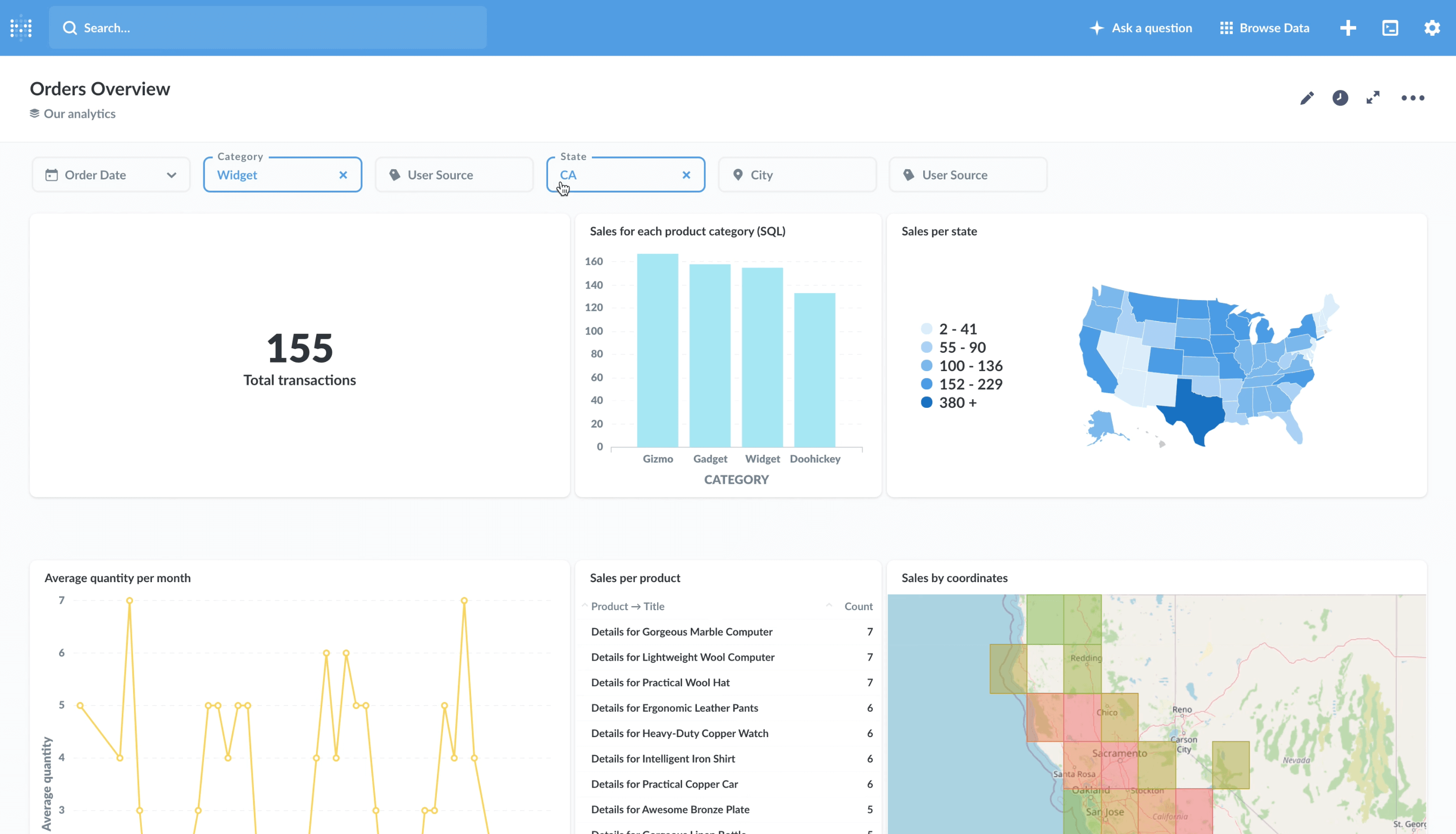Click the 155 Total transactions number
Viewport: 1456px width, 834px height.
point(300,348)
